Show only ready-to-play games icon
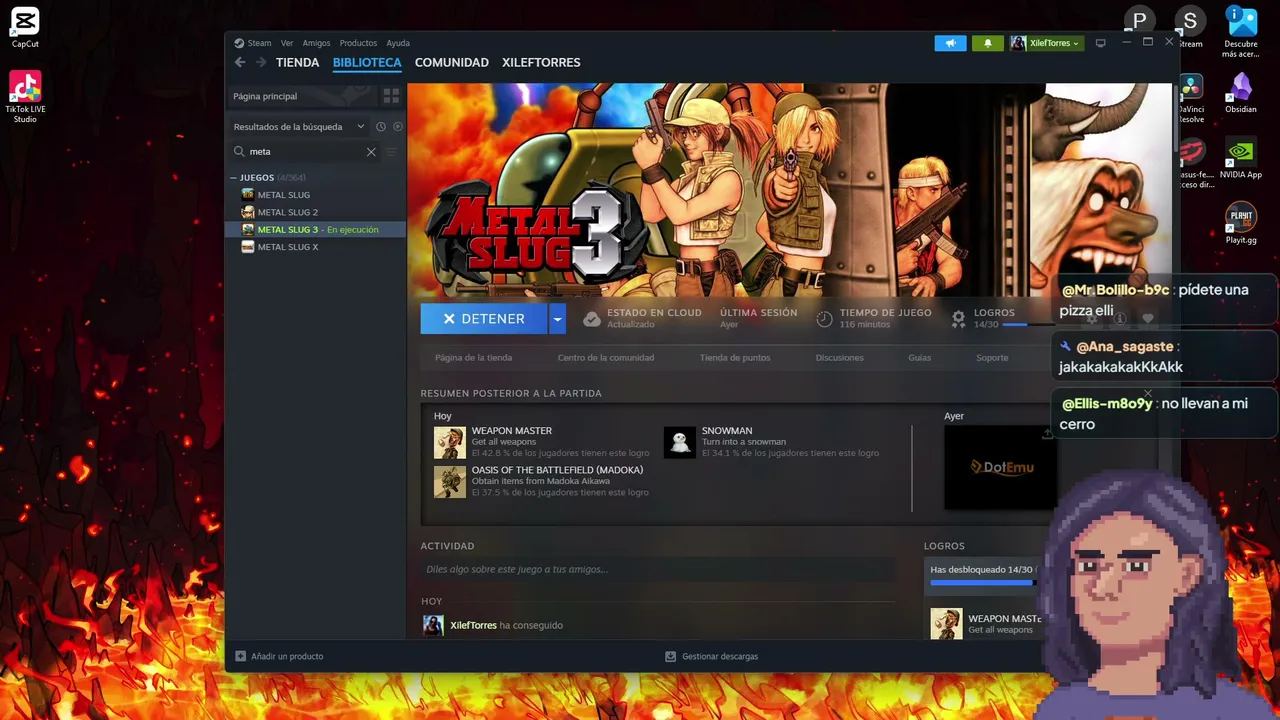1280x720 pixels. (x=398, y=127)
